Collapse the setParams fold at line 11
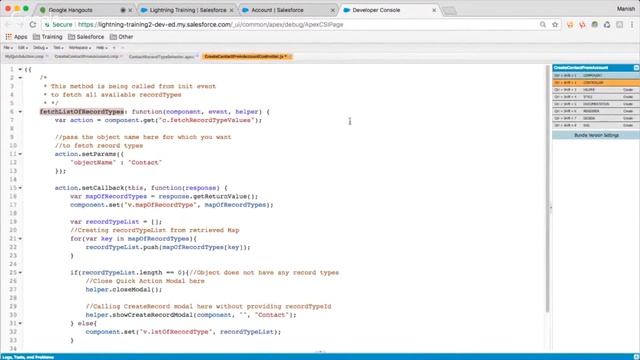This screenshot has width=640, height=360. click(20, 154)
